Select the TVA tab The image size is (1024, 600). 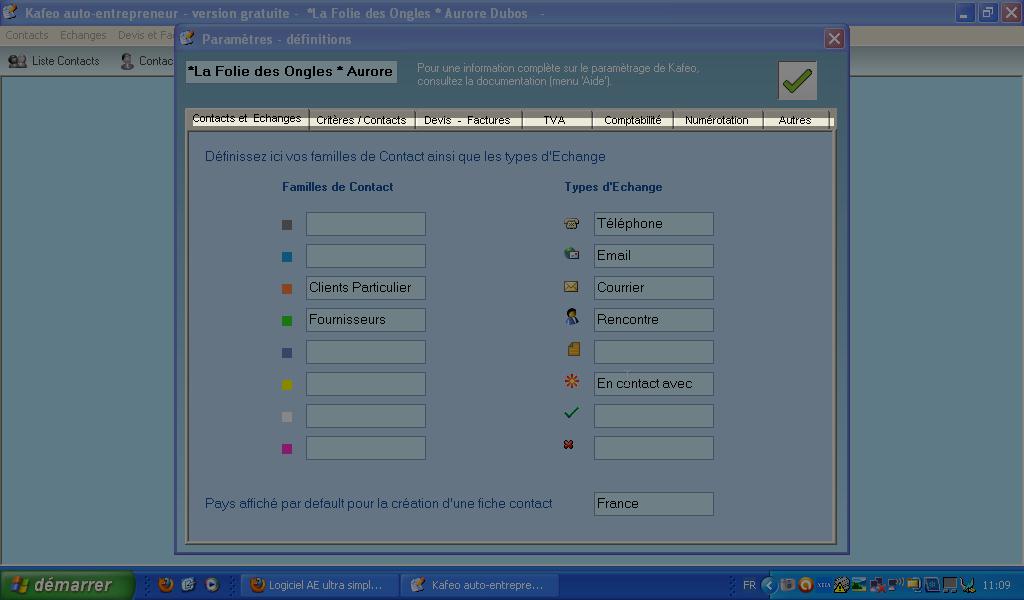(554, 120)
